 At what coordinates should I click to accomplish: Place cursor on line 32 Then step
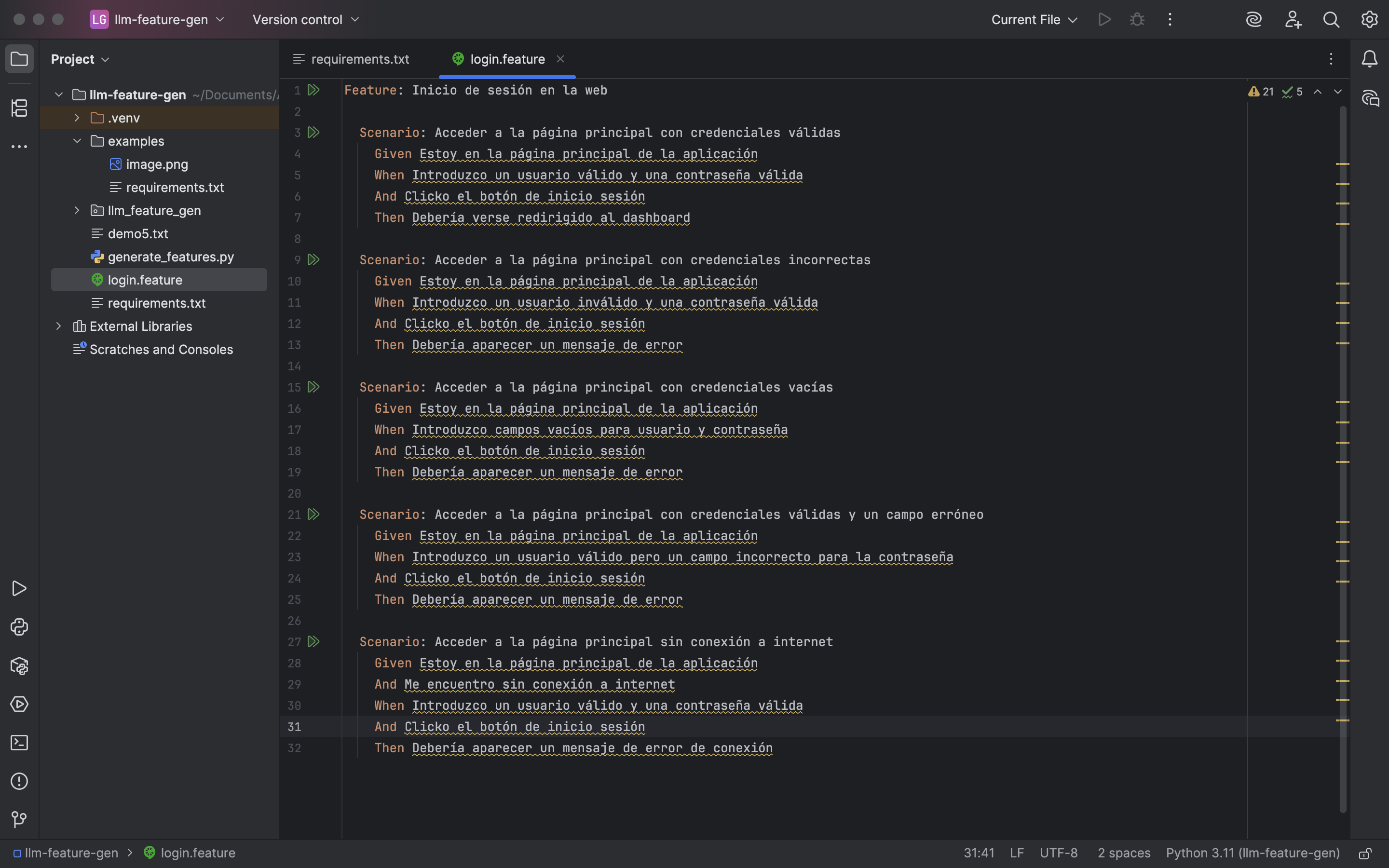pos(574,748)
